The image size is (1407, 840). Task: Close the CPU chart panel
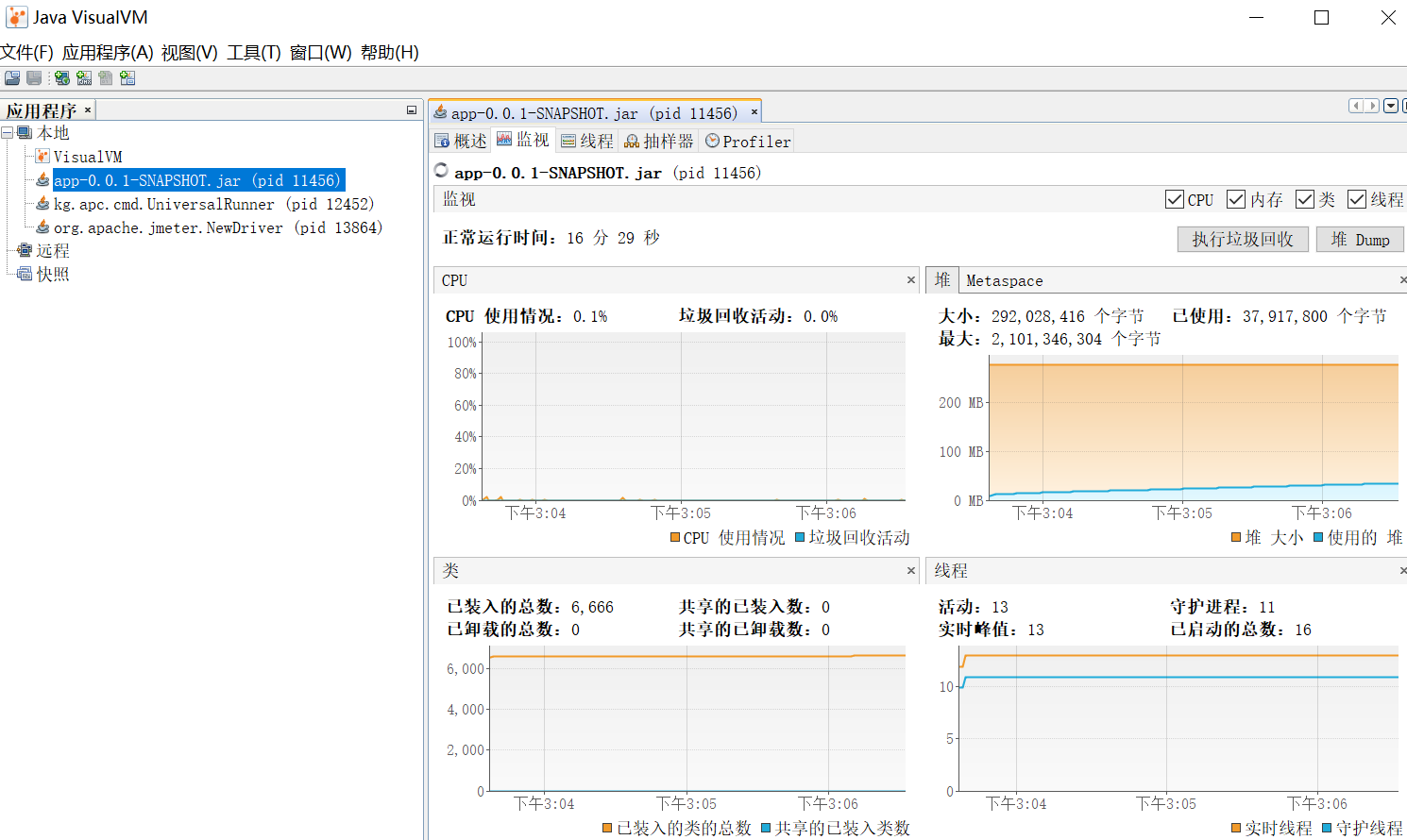point(911,280)
